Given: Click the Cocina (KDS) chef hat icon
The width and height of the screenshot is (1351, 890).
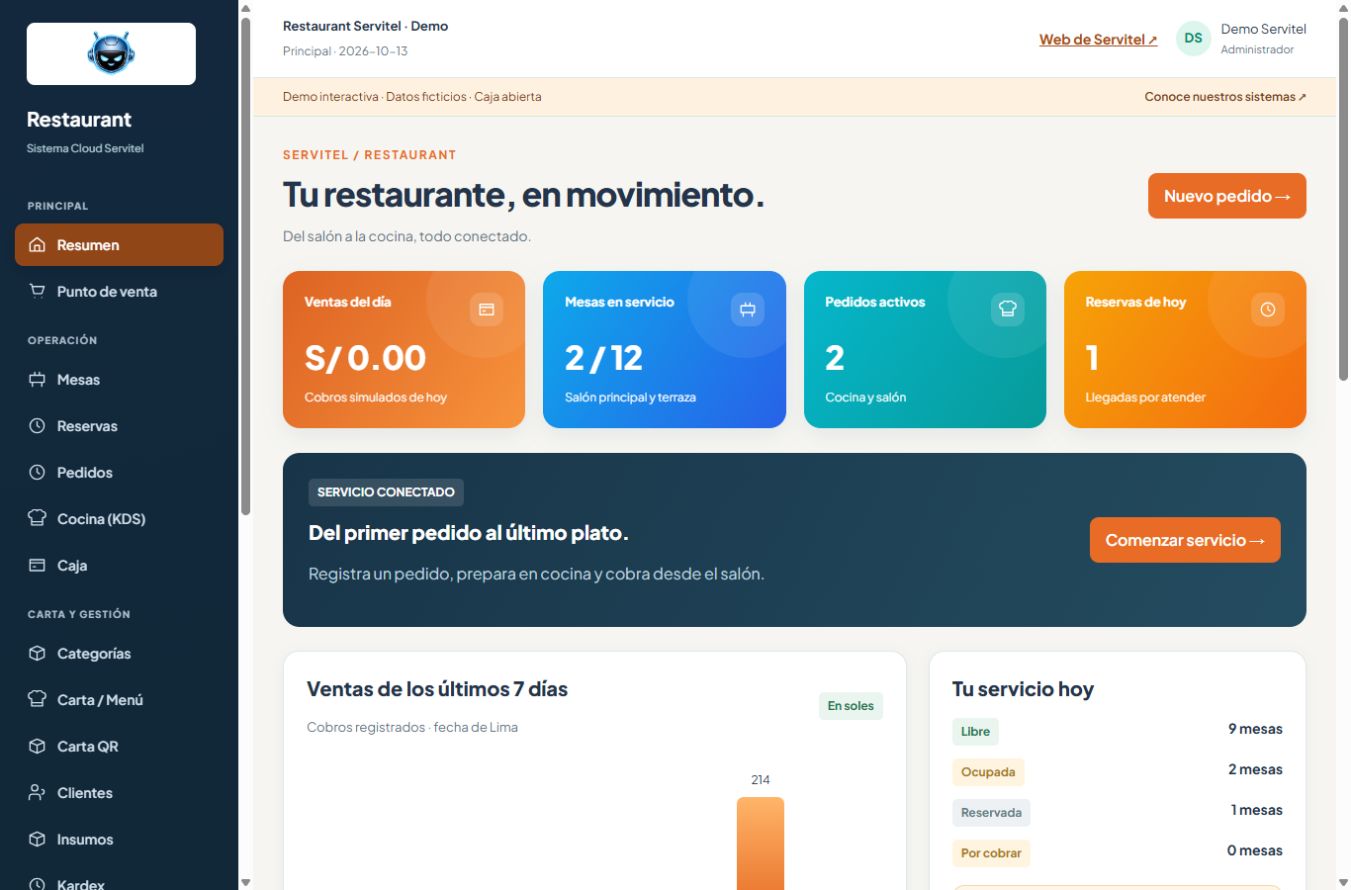Looking at the screenshot, I should [38, 519].
